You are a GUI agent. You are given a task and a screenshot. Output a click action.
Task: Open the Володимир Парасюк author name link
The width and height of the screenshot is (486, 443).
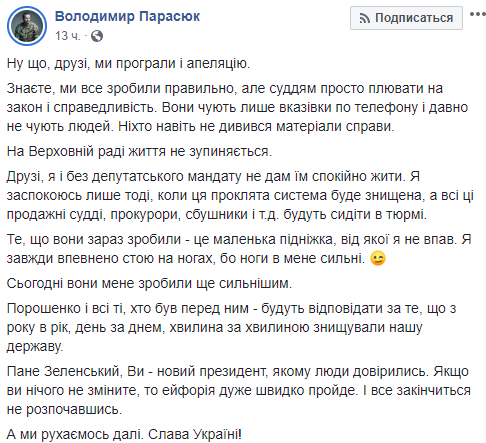click(x=127, y=16)
